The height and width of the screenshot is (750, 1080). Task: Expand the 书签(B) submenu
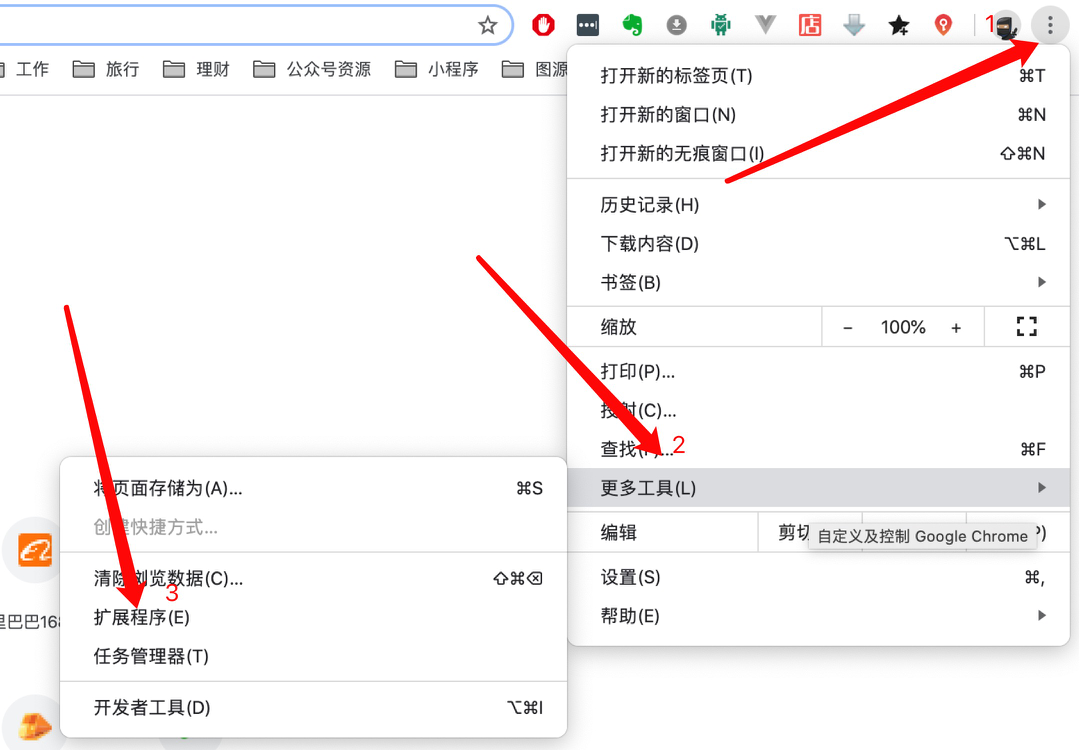point(818,282)
